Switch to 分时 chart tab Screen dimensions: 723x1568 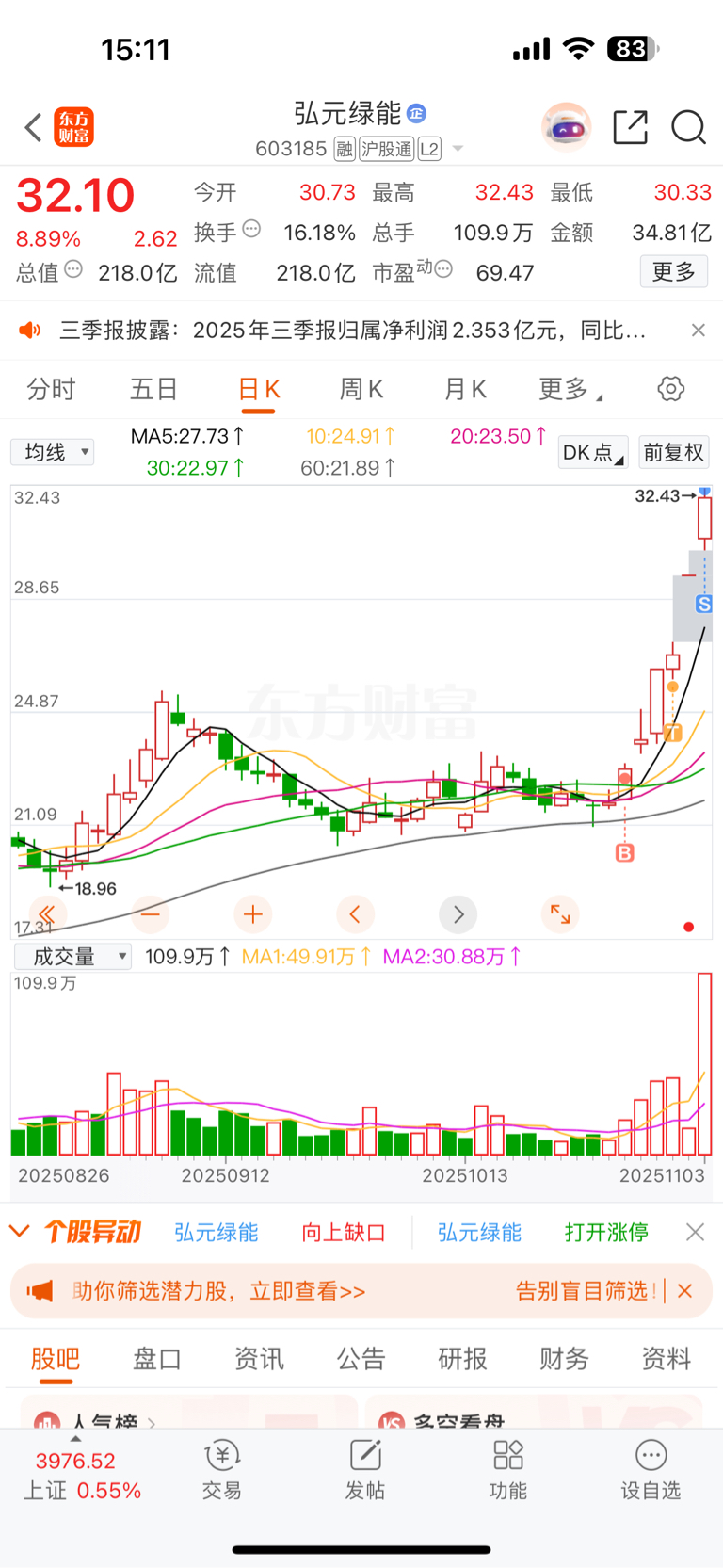[x=51, y=389]
